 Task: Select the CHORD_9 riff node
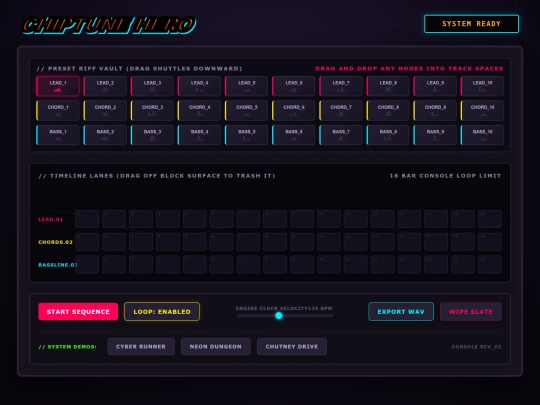tap(435, 111)
